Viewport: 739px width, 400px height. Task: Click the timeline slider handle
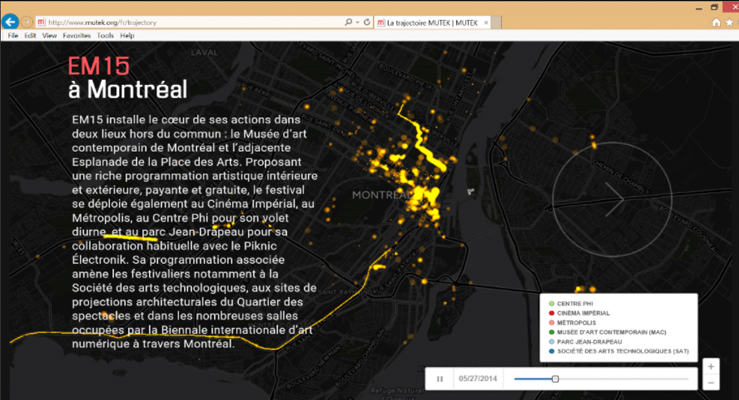(555, 379)
